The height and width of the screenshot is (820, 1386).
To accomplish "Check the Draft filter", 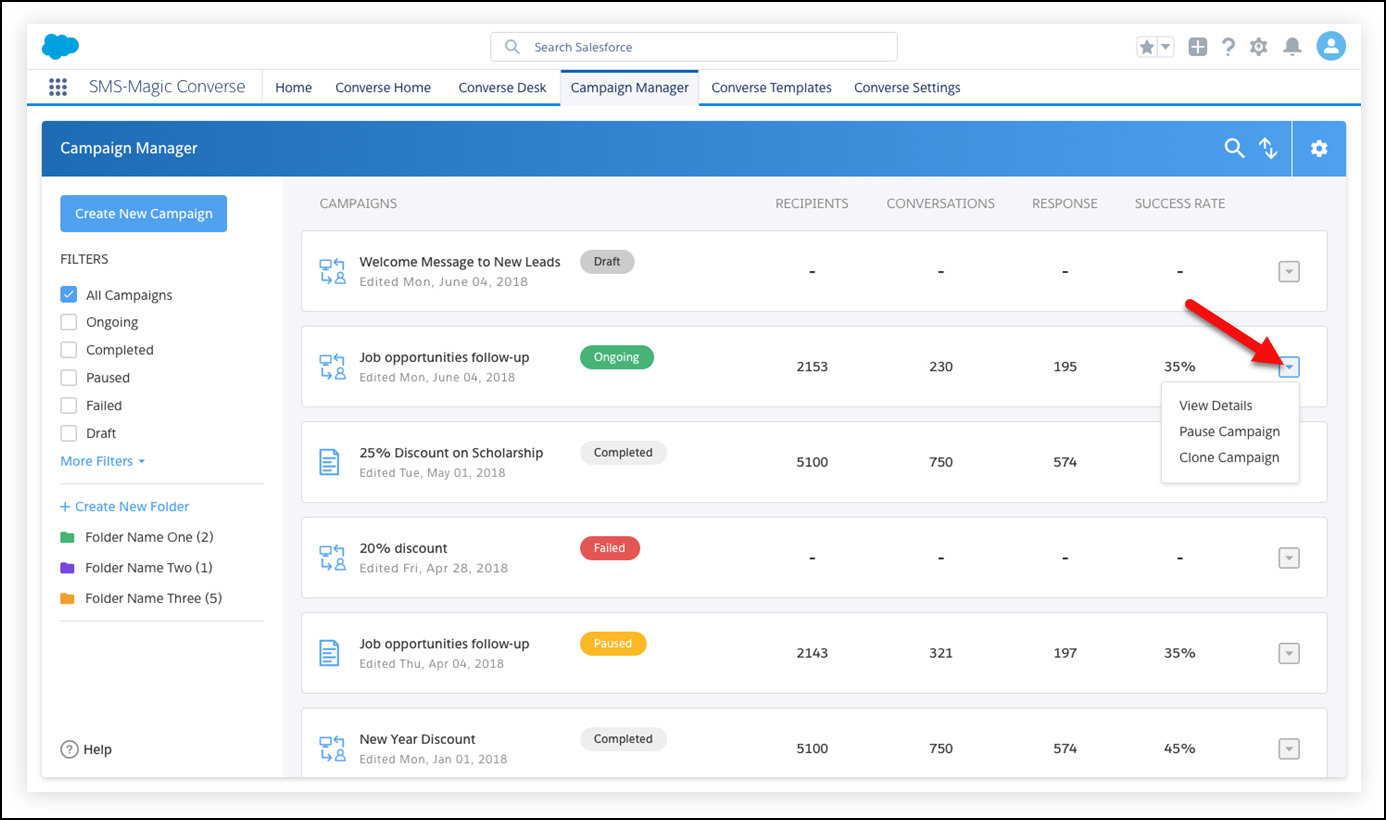I will (69, 433).
